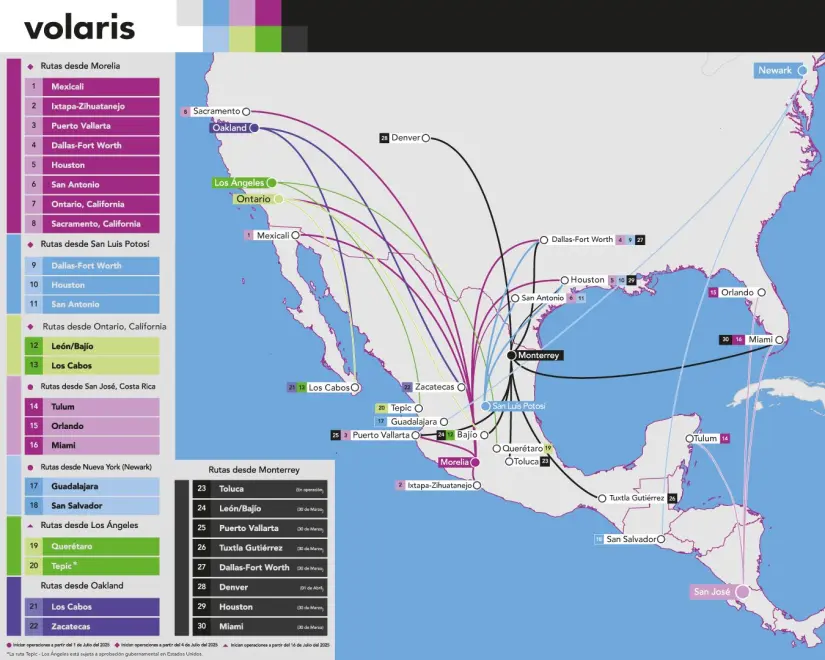Image resolution: width=825 pixels, height=660 pixels.
Task: Choose legend row 25 Puerto Vallarta
Action: tap(260, 528)
